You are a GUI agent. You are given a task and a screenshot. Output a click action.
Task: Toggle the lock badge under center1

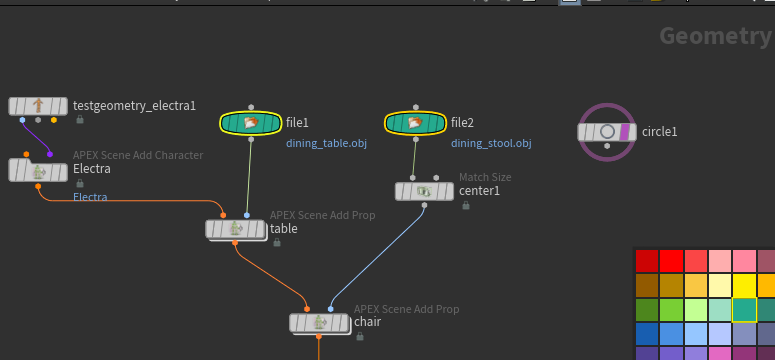[x=466, y=205]
